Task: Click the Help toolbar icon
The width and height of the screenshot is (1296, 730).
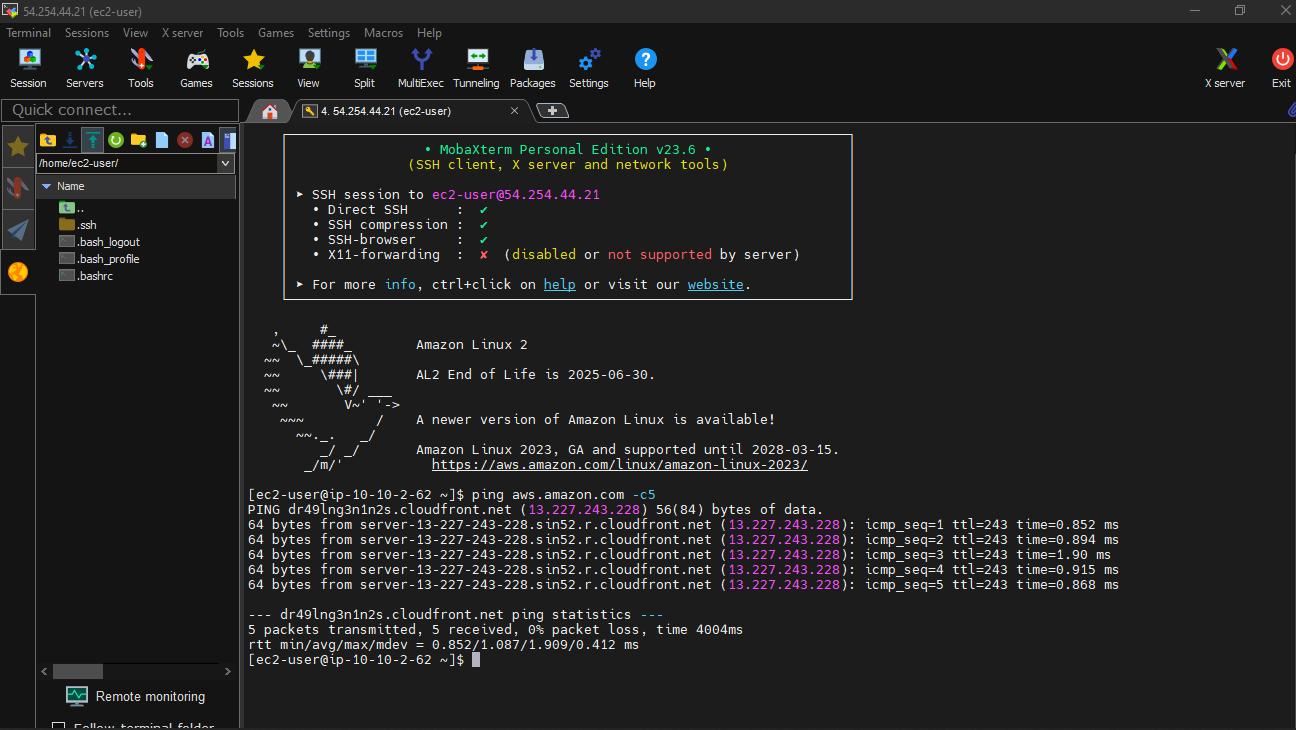Action: tap(645, 68)
